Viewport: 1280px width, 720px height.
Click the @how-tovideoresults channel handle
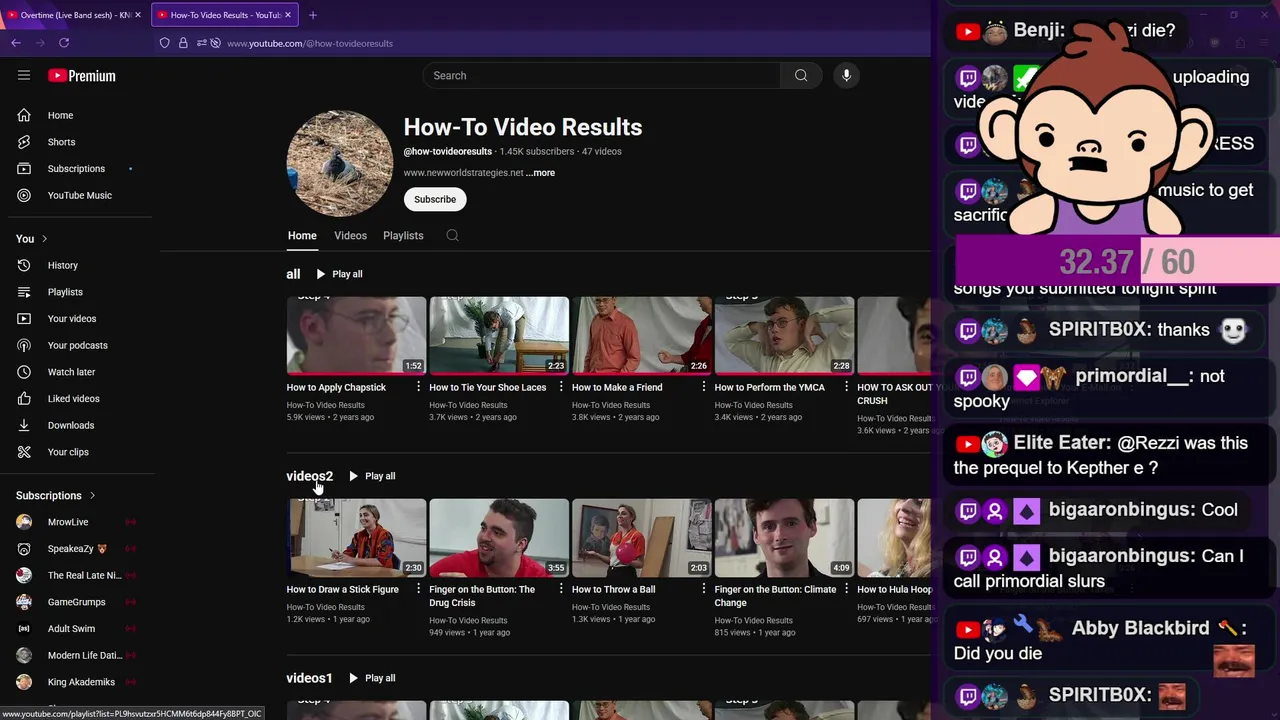tap(447, 152)
